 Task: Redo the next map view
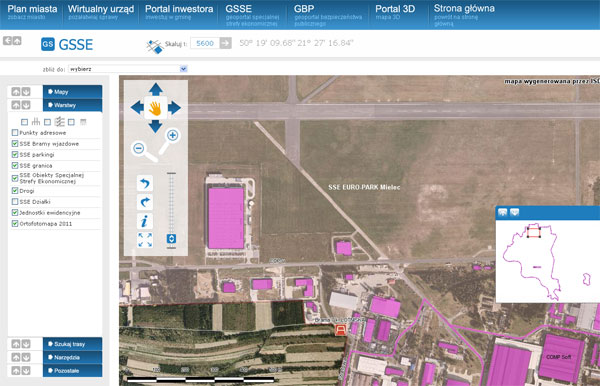145,202
